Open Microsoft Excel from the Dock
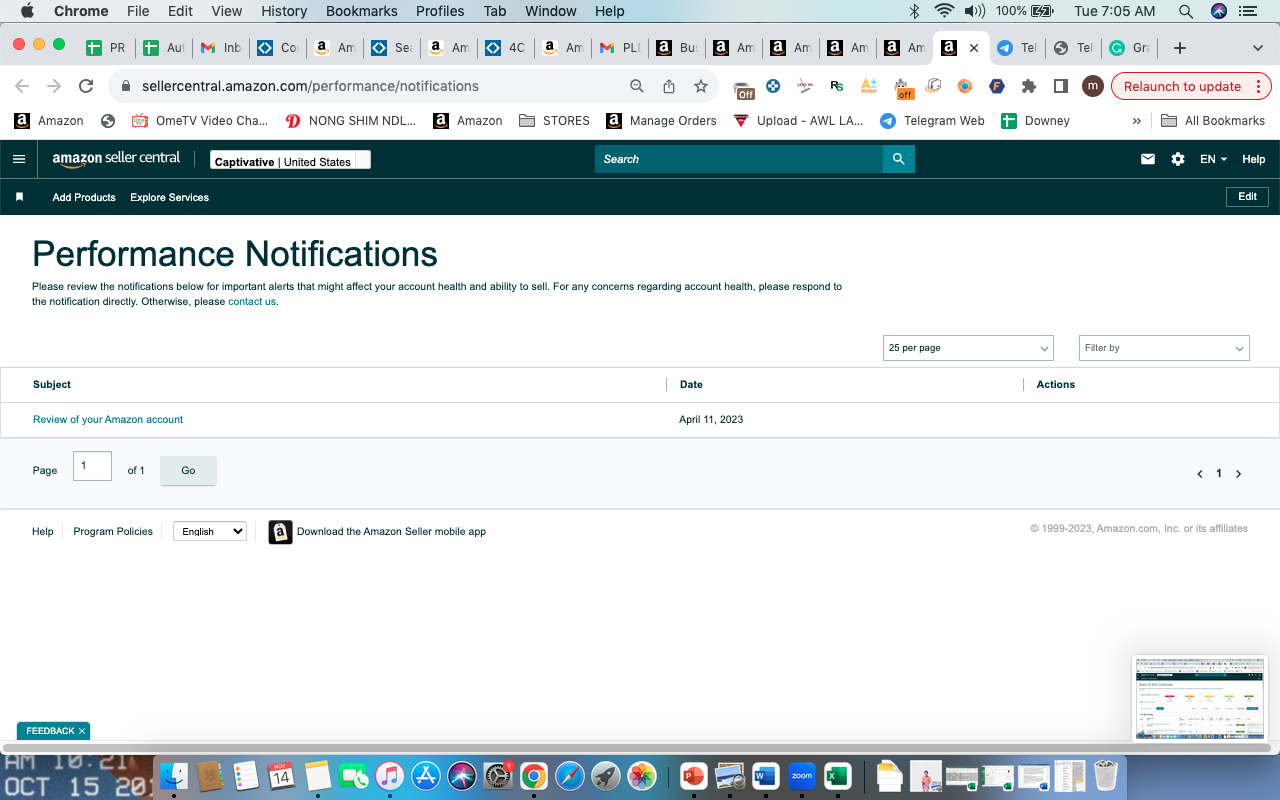Image resolution: width=1280 pixels, height=800 pixels. click(837, 776)
